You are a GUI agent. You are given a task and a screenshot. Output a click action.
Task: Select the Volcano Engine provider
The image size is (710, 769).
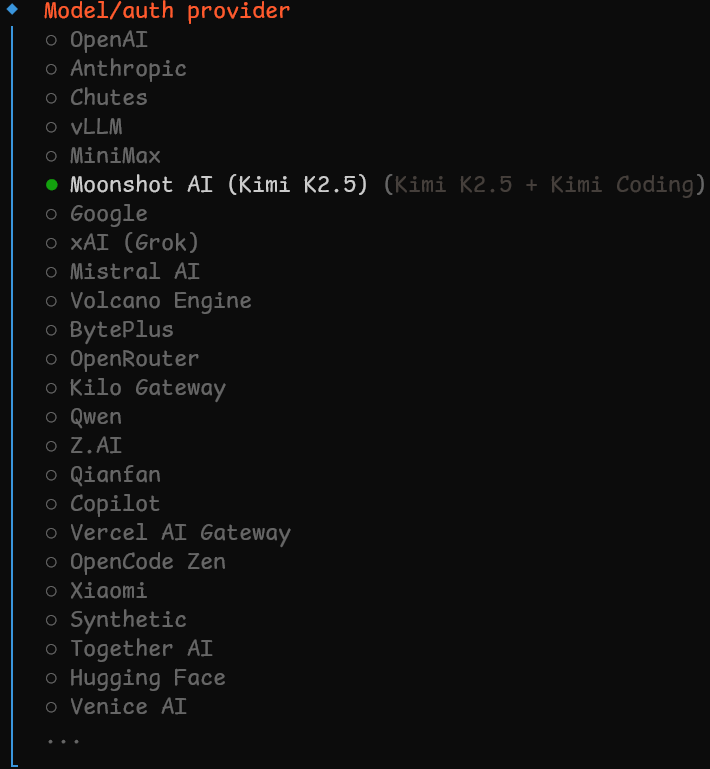point(160,301)
